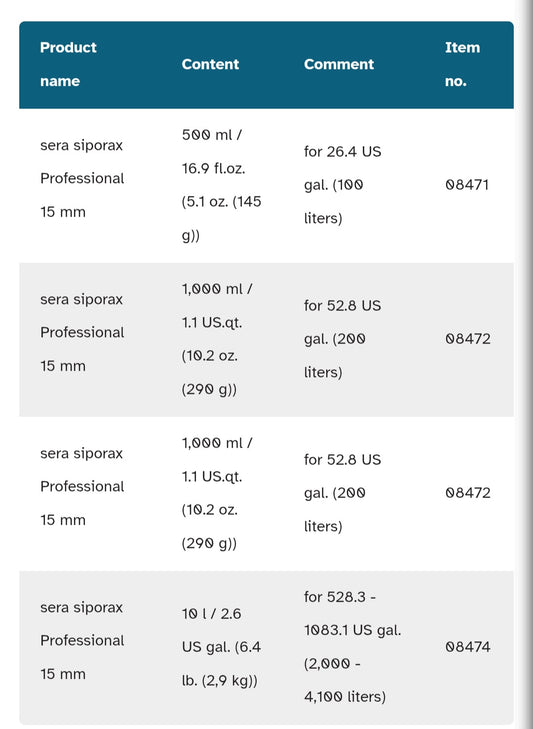Click first 1,000 ml content cell
Viewport: 533px width, 729px height.
tap(217, 338)
